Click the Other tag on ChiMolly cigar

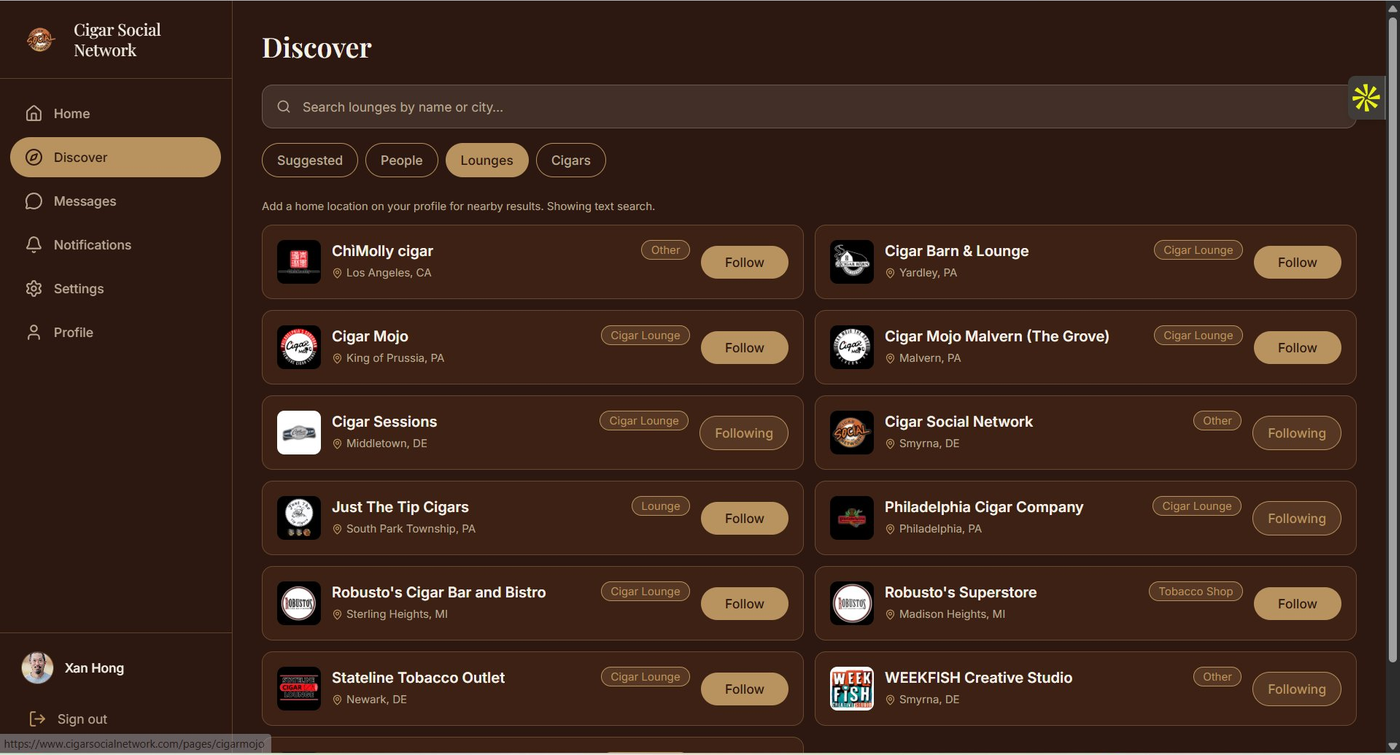[665, 250]
